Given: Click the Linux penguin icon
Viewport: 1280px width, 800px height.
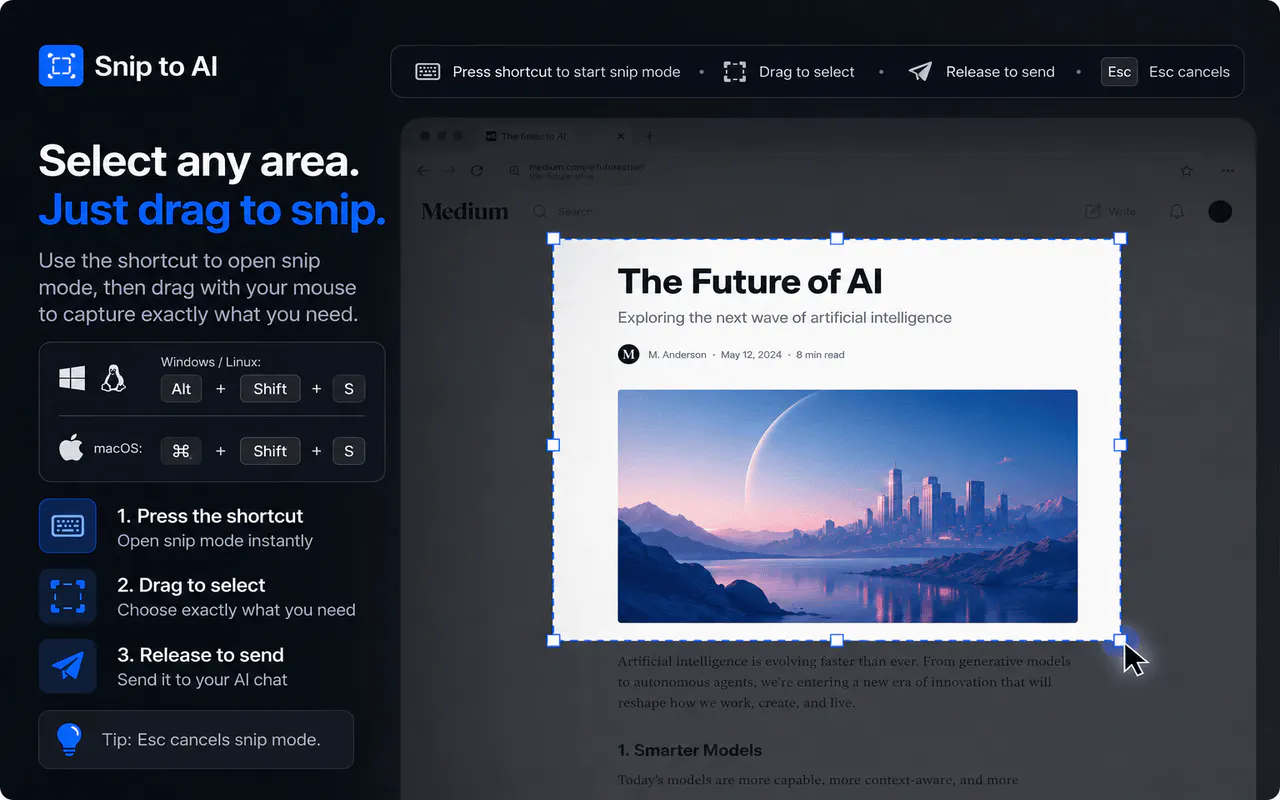Looking at the screenshot, I should (x=113, y=378).
